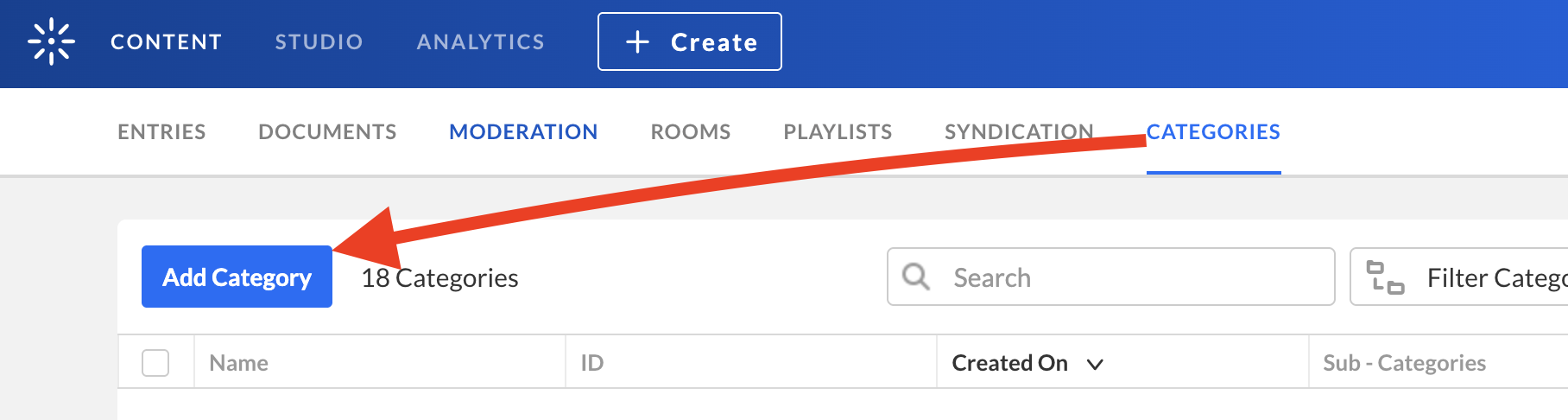Go to the ENTRIES tab
This screenshot has height=420, width=1568.
[x=161, y=131]
